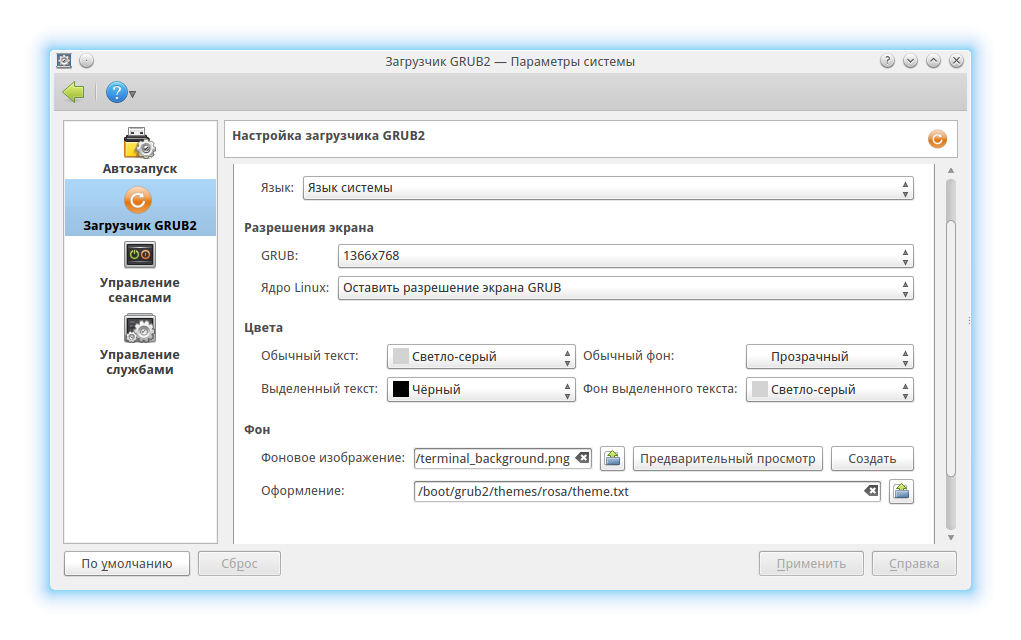Click the scrollbar down arrow

click(x=951, y=537)
